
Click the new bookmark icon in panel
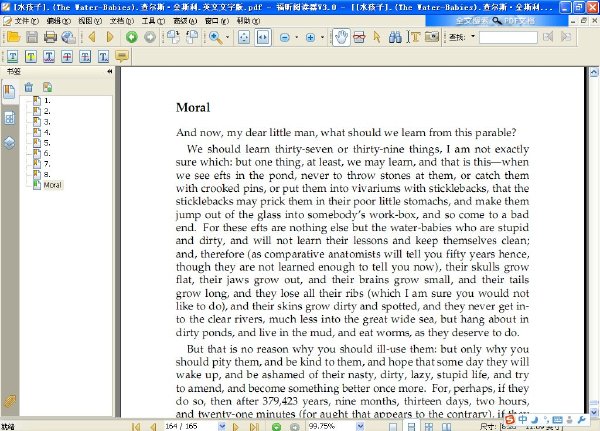47,87
